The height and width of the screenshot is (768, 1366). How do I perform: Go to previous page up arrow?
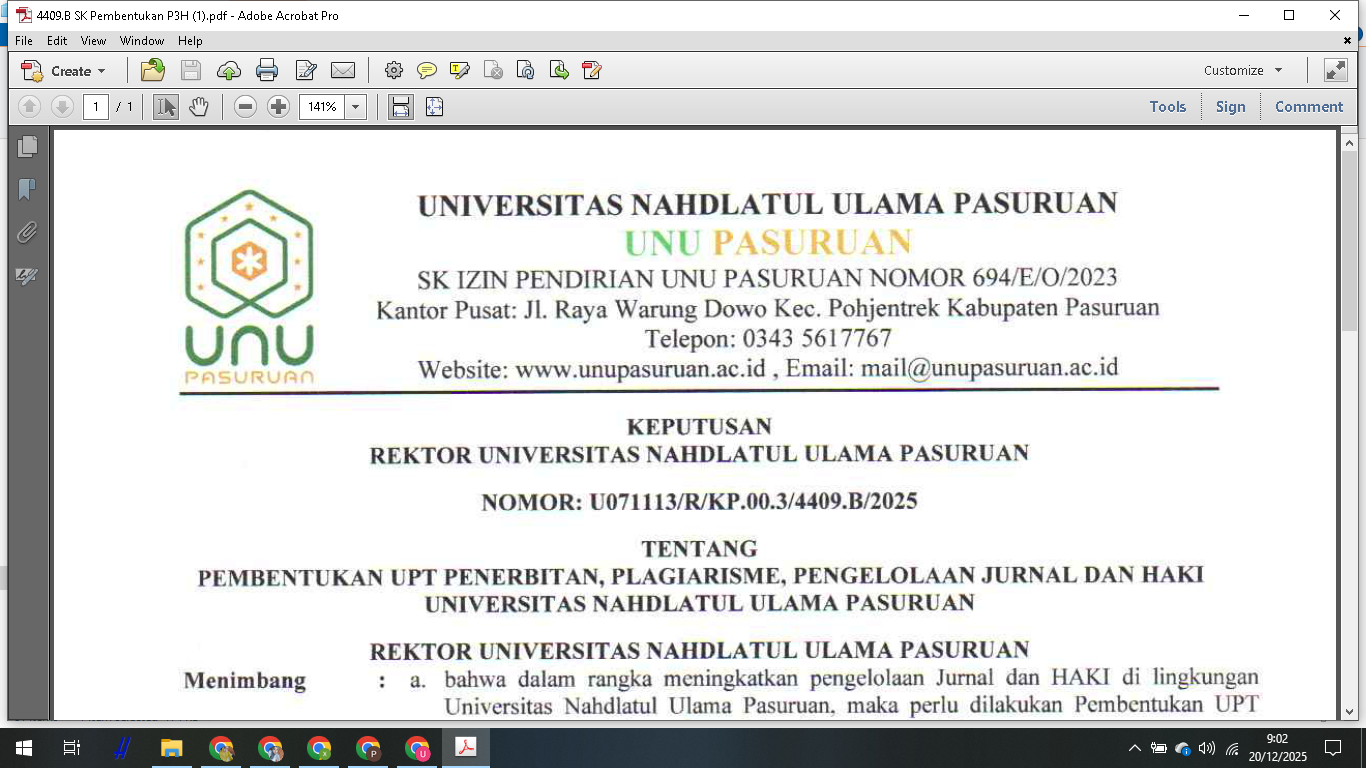29,107
